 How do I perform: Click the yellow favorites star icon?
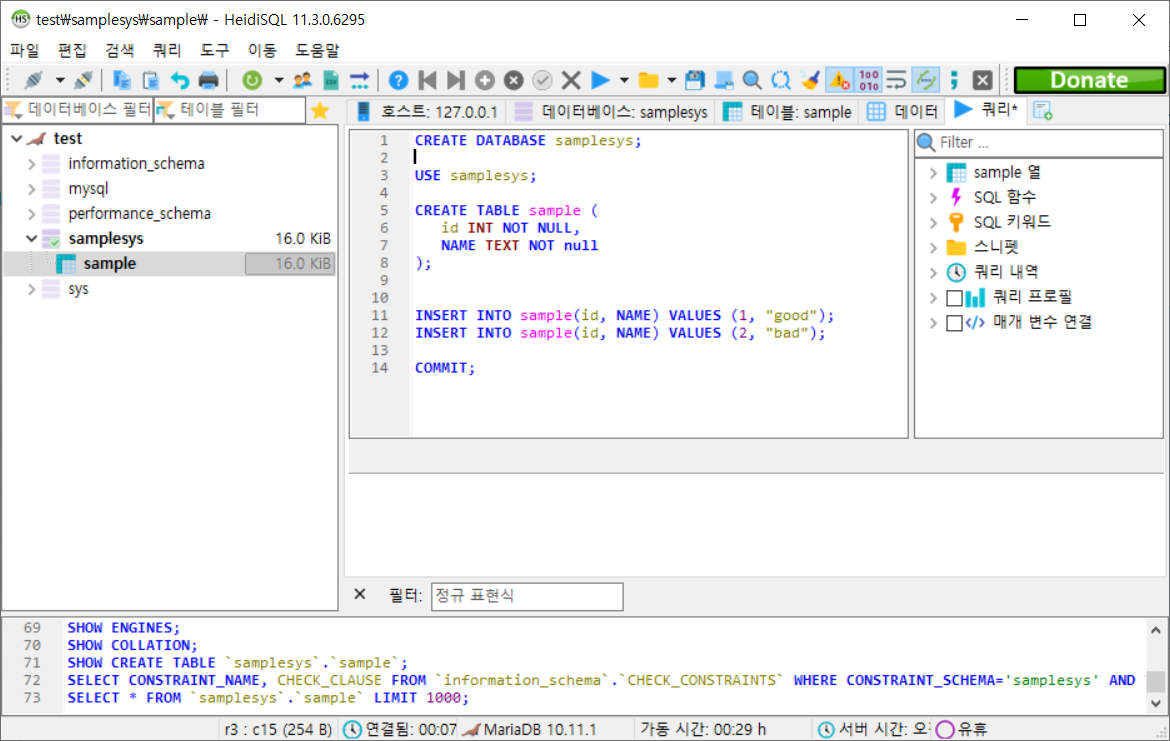(320, 111)
